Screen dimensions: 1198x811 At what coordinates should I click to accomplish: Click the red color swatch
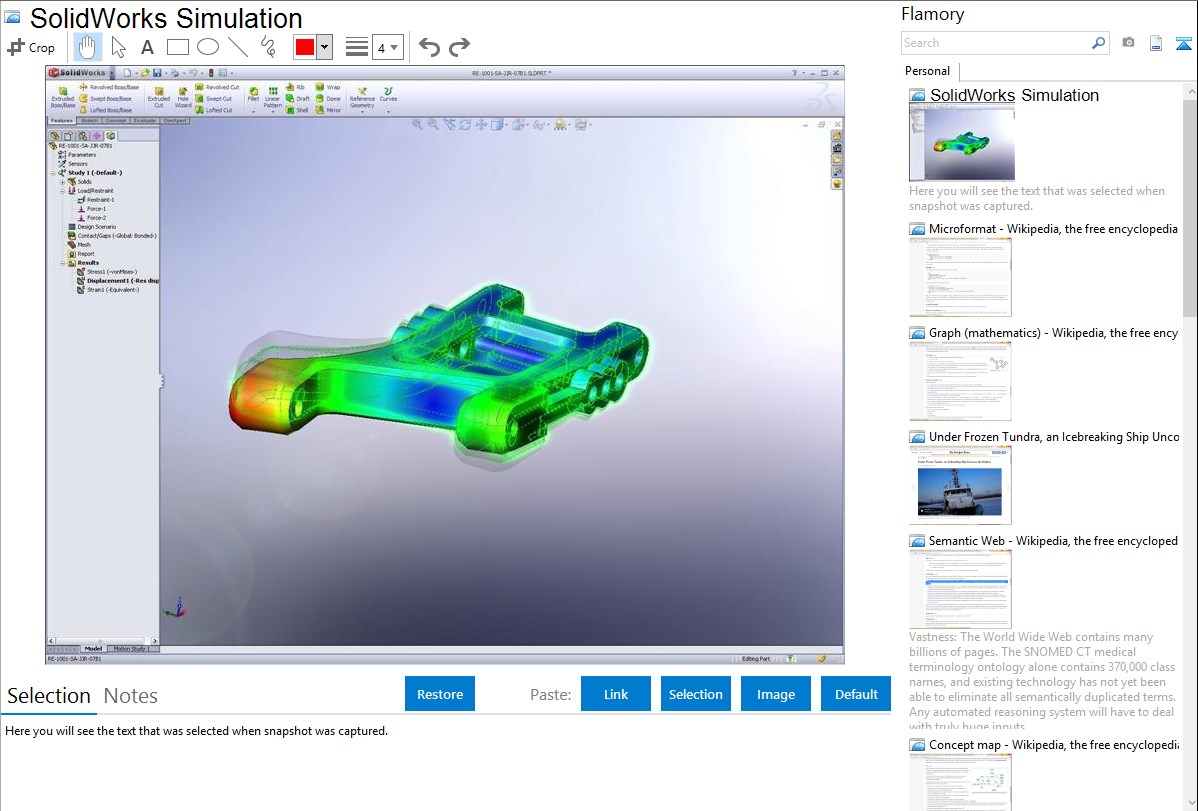tap(305, 47)
